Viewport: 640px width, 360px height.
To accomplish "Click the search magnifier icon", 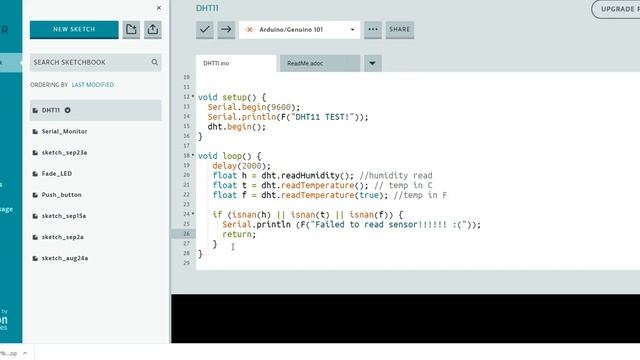I will point(155,62).
